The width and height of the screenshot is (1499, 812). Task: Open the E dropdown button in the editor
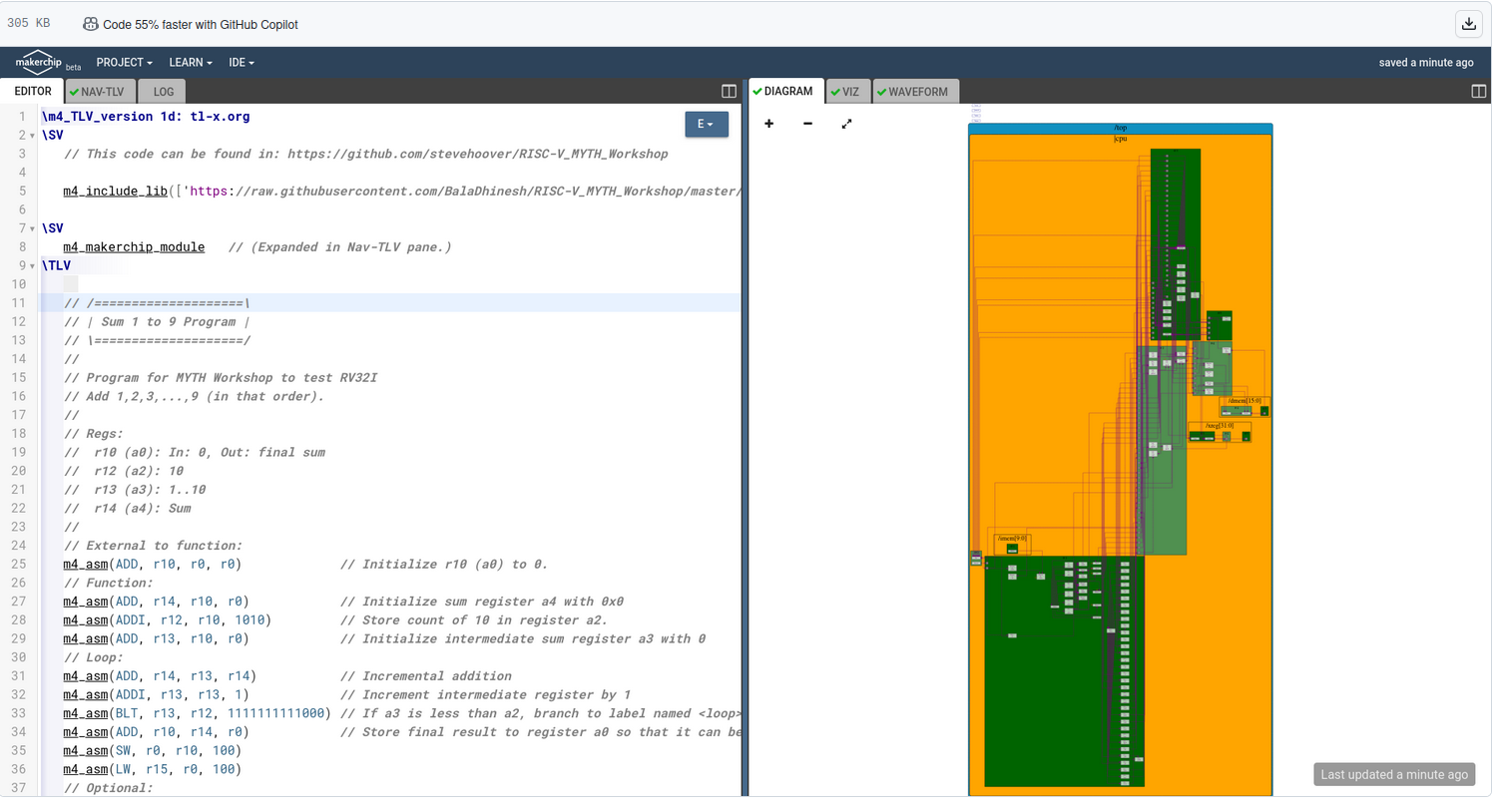[707, 124]
